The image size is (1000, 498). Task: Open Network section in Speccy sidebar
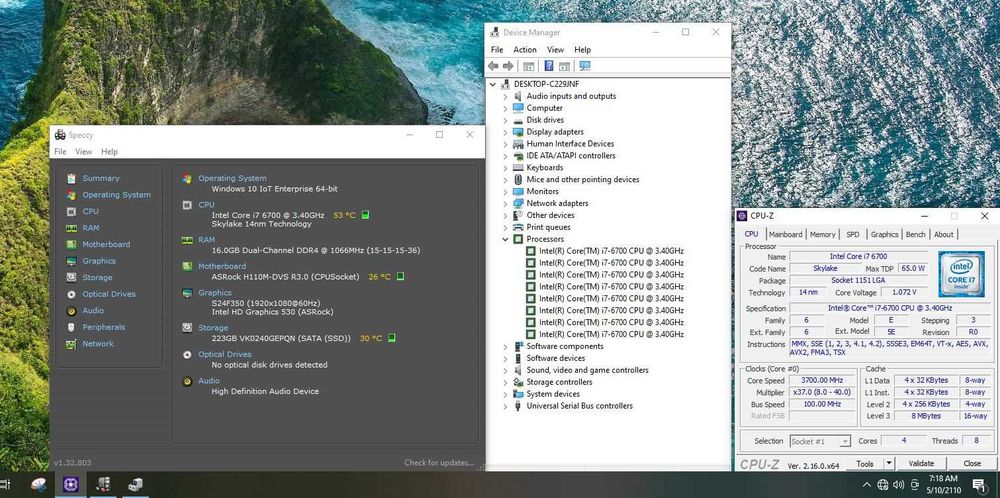[x=98, y=344]
